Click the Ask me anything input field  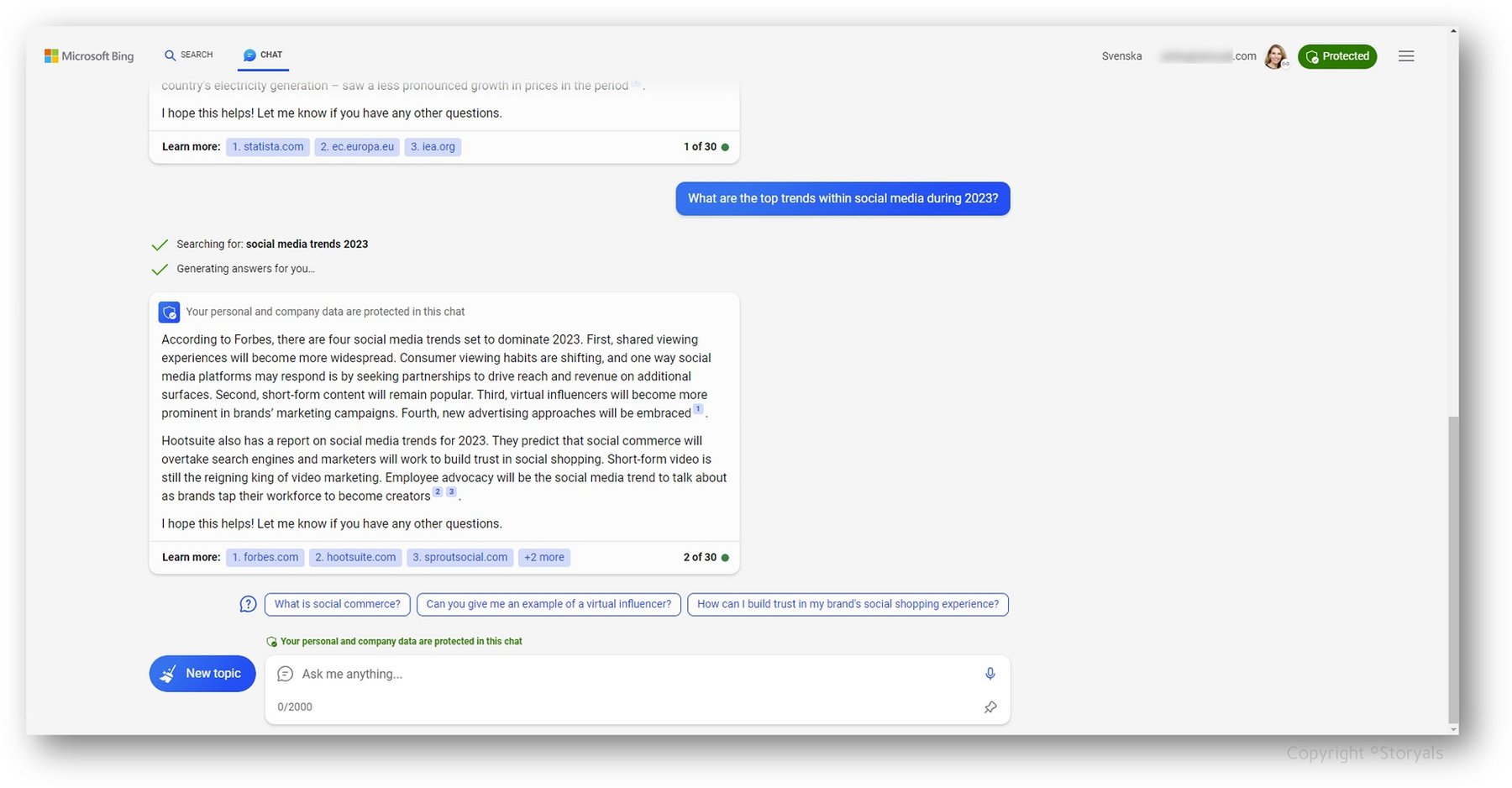pyautogui.click(x=588, y=673)
